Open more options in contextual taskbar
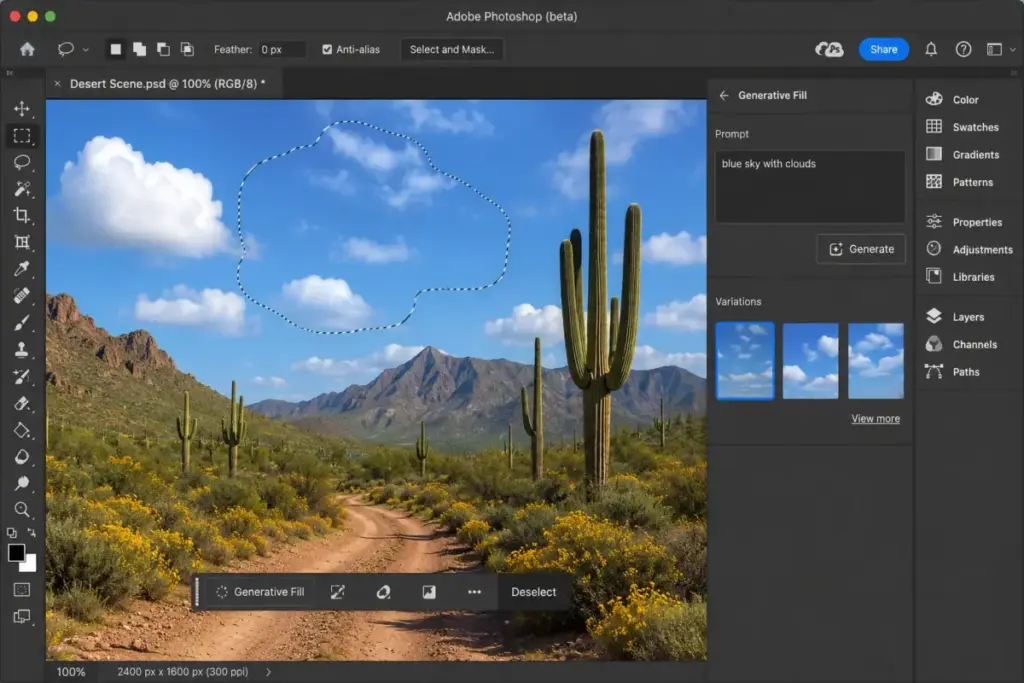This screenshot has height=683, width=1024. click(x=474, y=592)
